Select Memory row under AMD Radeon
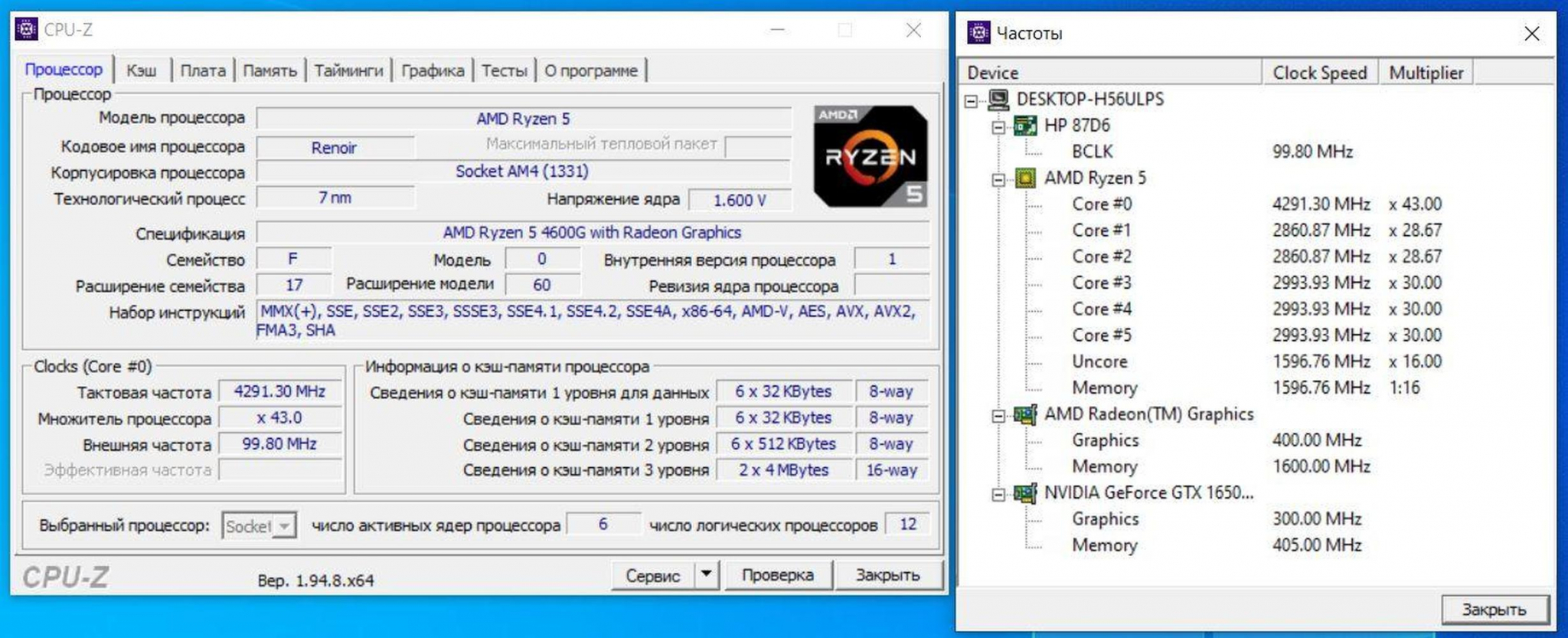 pos(1104,466)
